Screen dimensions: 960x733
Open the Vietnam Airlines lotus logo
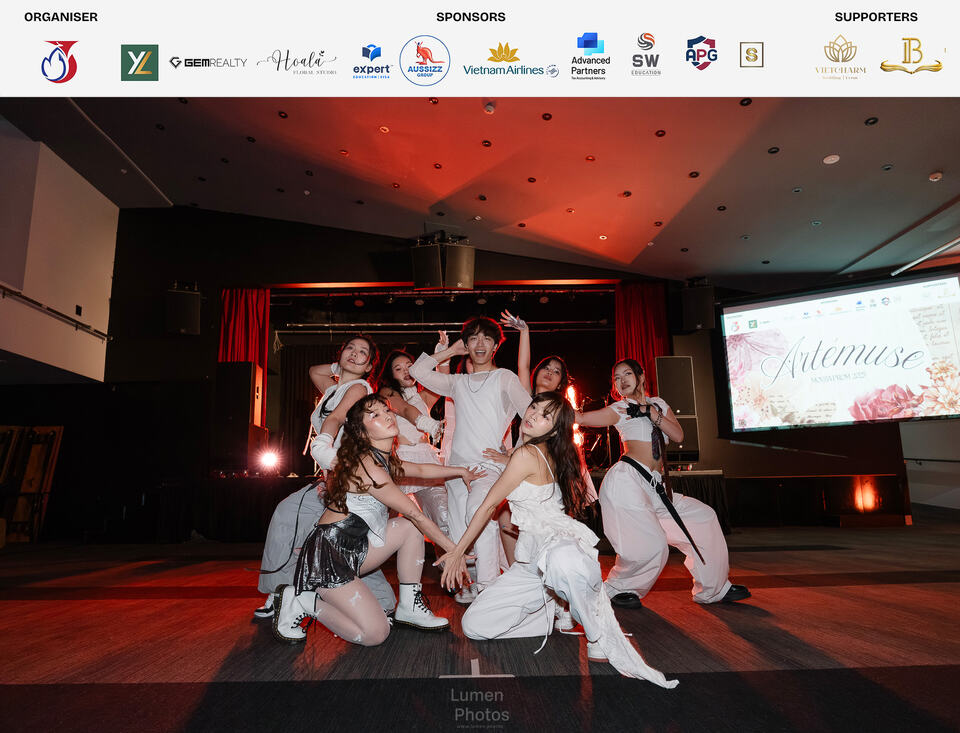click(x=511, y=60)
